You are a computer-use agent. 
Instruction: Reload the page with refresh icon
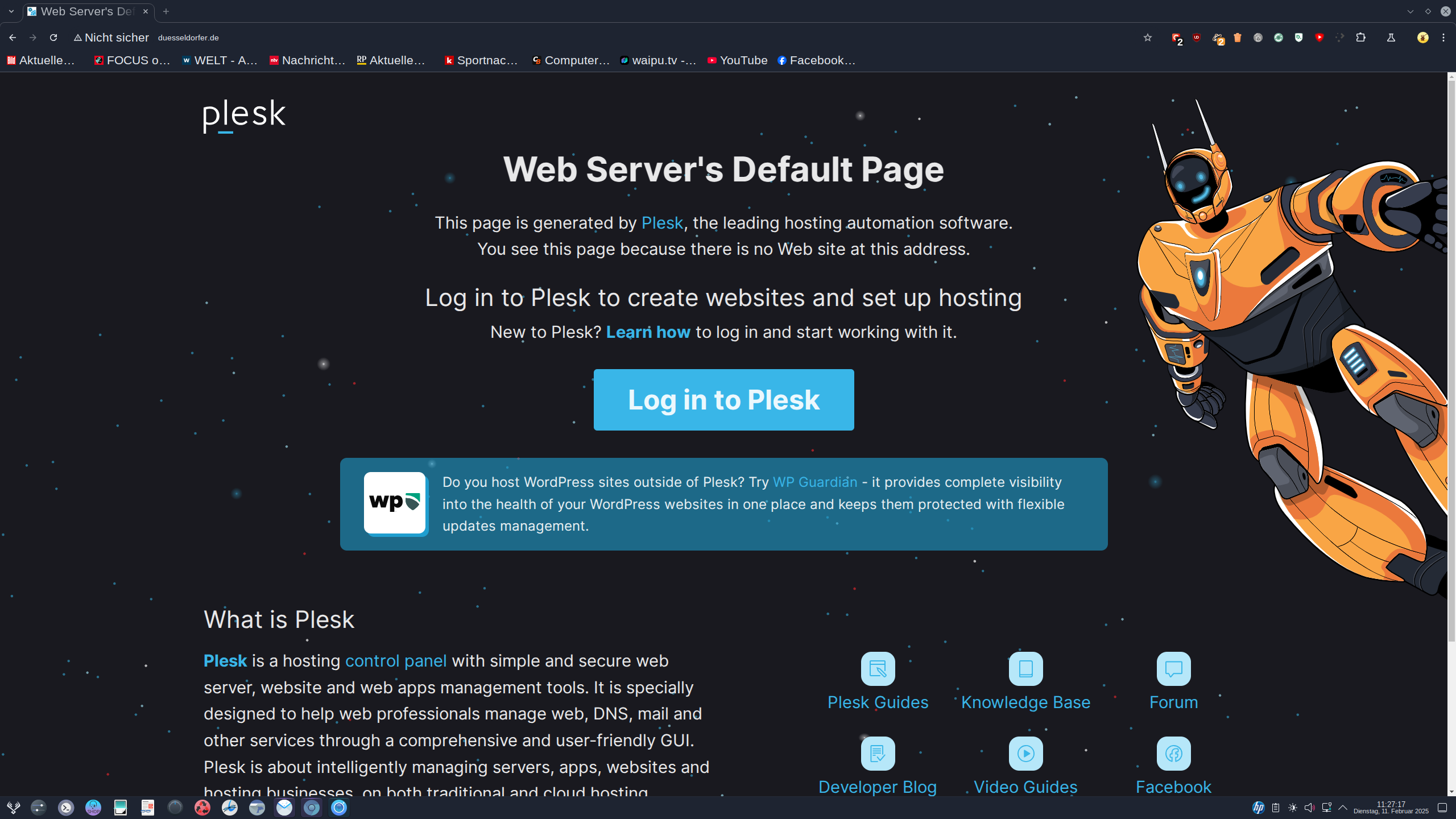pos(53,38)
